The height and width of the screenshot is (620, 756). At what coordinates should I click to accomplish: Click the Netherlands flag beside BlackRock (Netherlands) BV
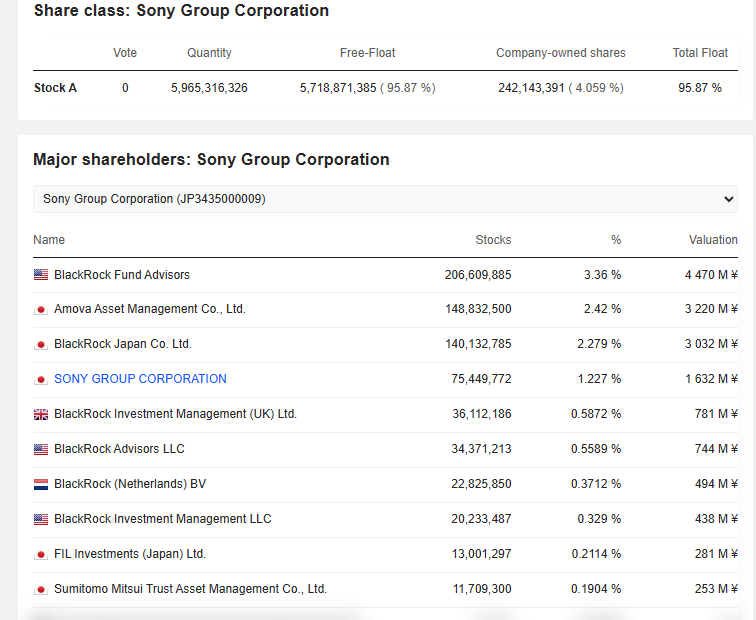(x=41, y=484)
